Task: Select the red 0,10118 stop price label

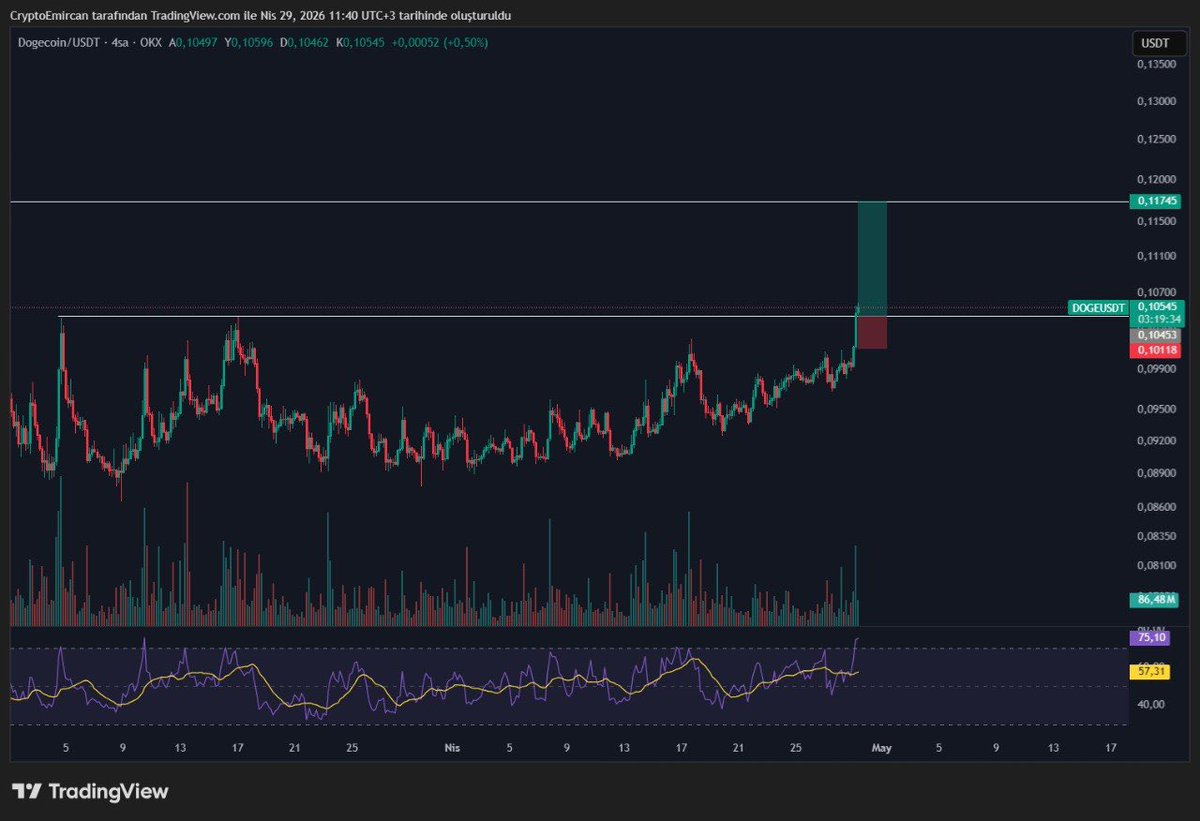Action: coord(1156,350)
